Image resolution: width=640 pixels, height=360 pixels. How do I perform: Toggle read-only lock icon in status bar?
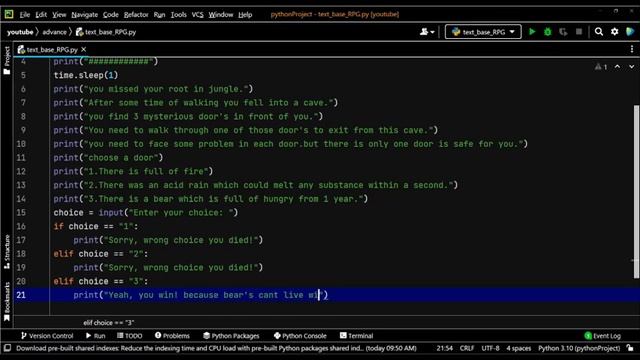coord(630,348)
